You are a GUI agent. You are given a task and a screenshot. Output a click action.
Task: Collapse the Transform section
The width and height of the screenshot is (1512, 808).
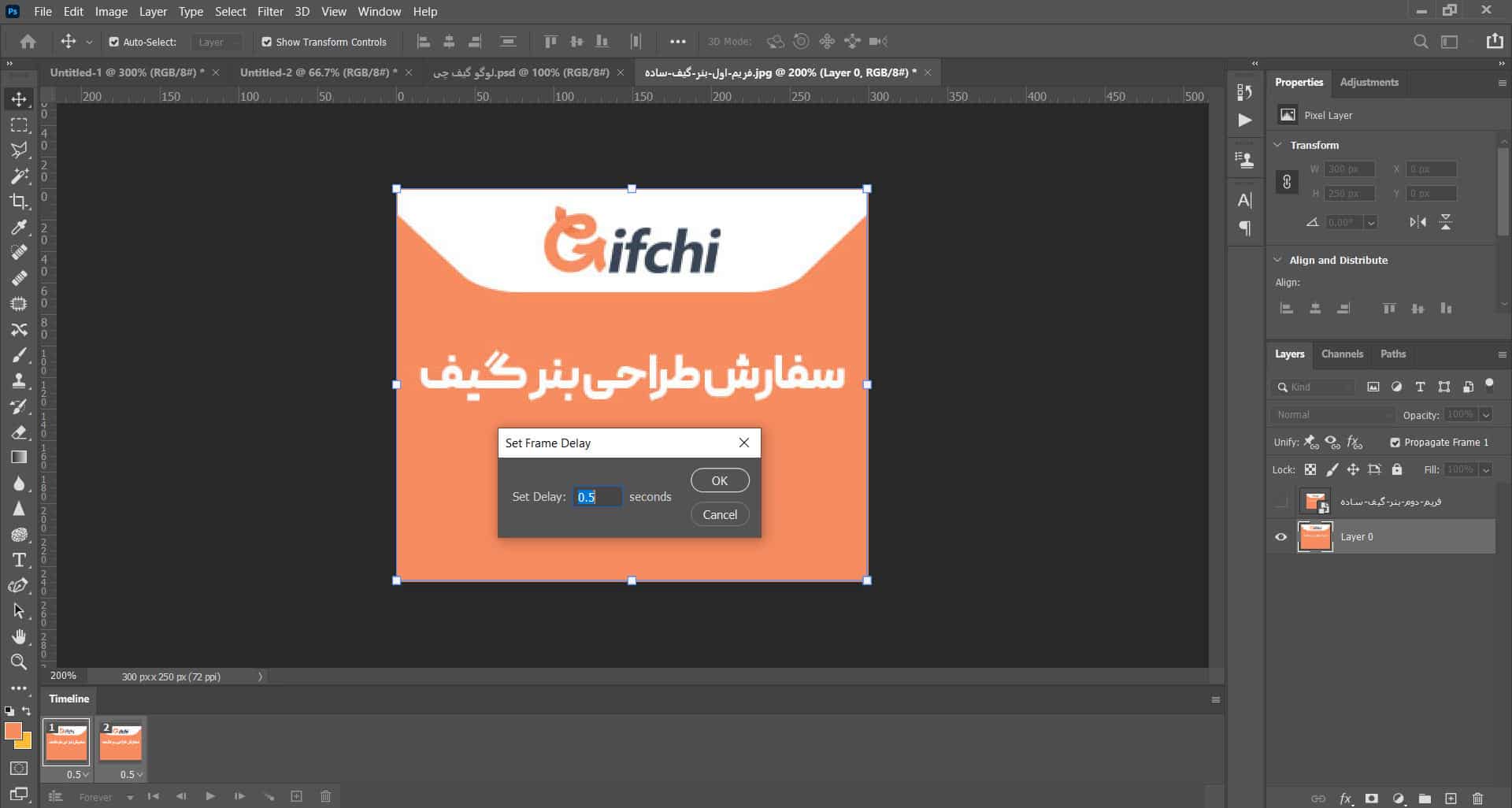coord(1278,145)
